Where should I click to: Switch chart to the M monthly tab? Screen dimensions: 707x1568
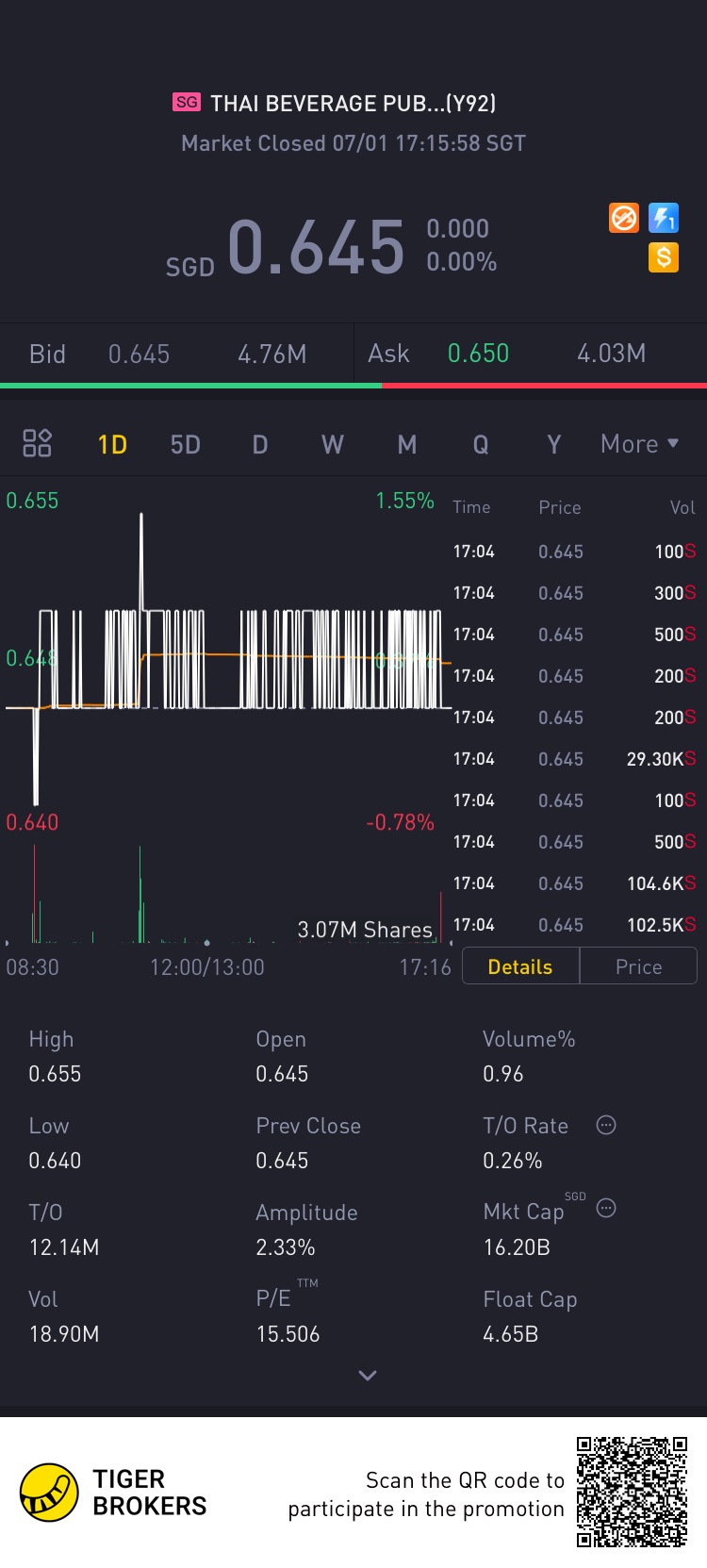(x=407, y=444)
